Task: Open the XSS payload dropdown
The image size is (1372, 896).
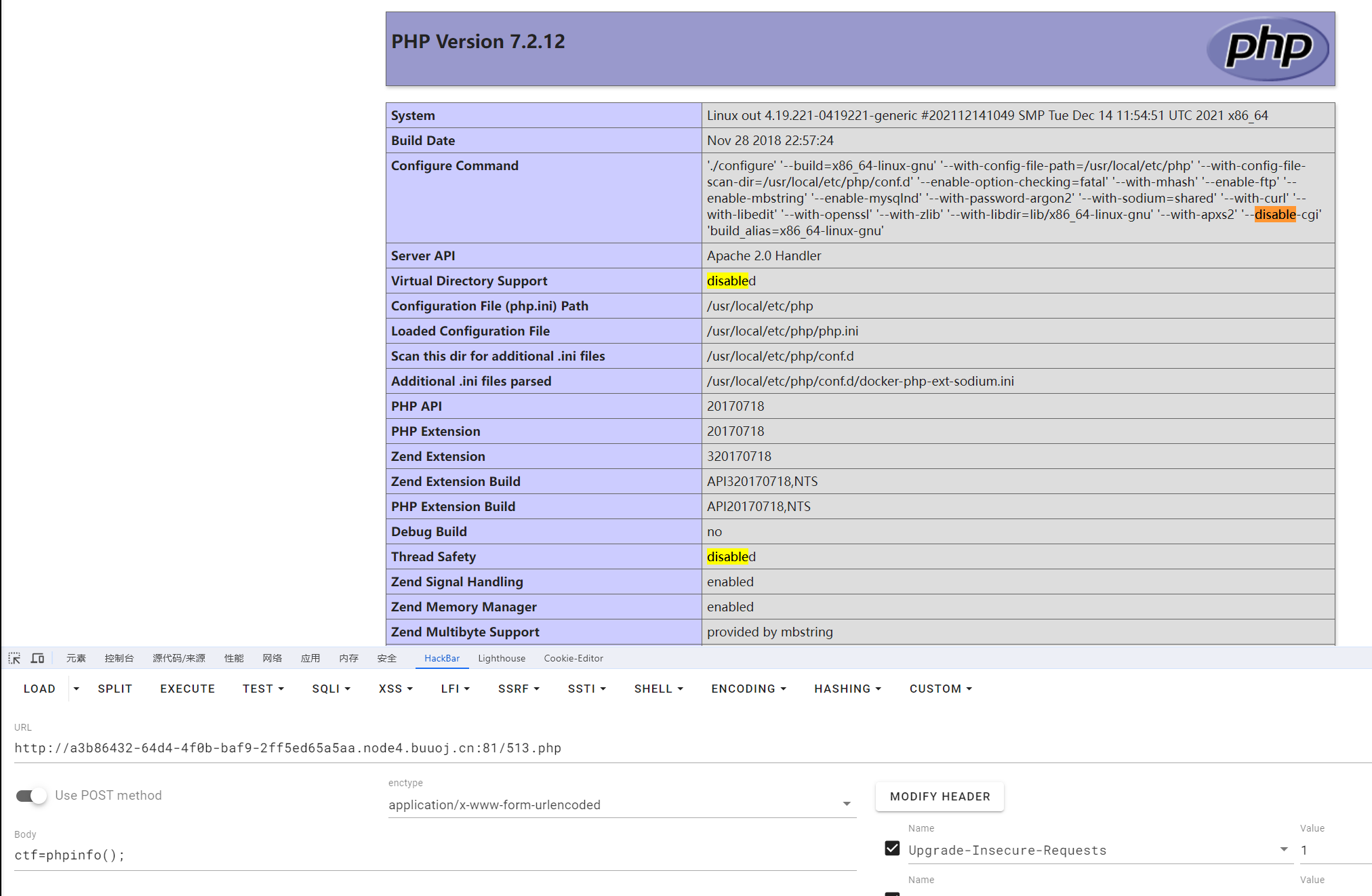Action: click(x=396, y=689)
